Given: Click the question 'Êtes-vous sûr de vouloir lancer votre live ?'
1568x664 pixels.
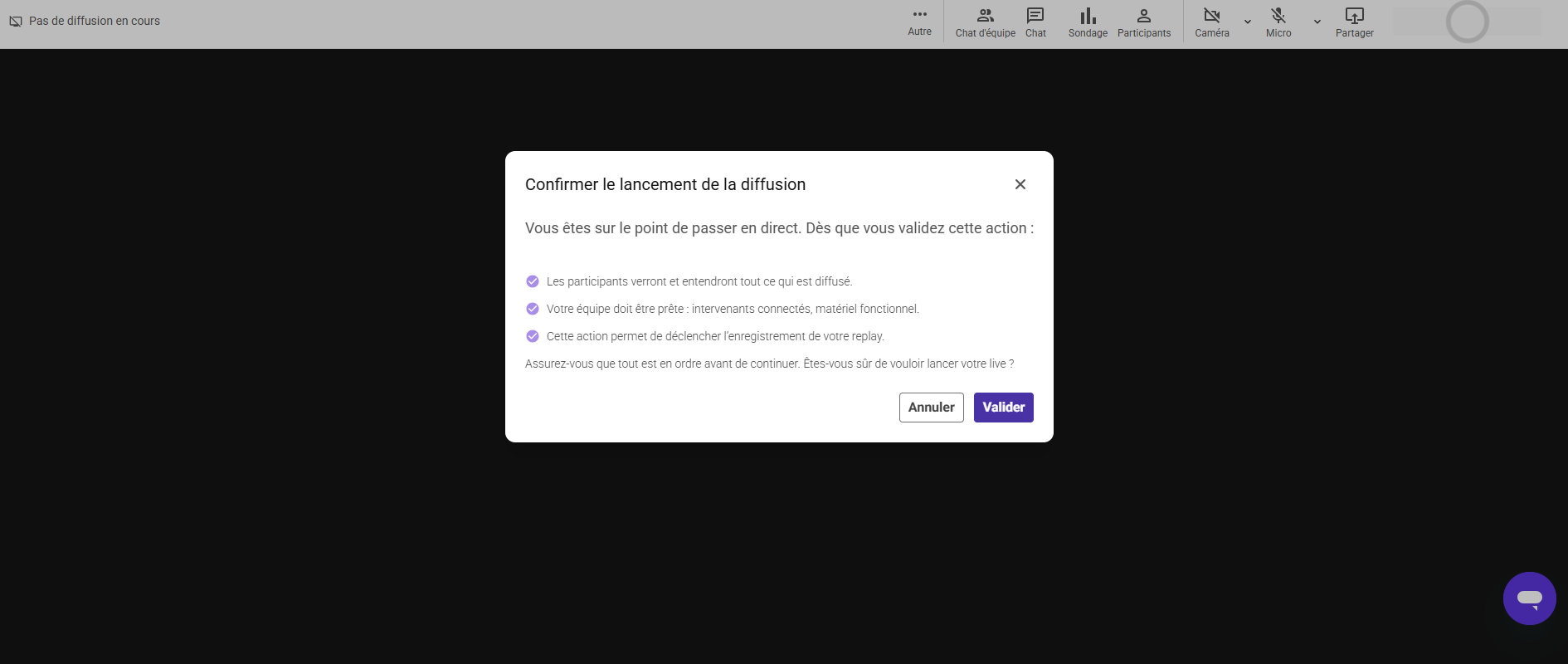Looking at the screenshot, I should tap(908, 364).
